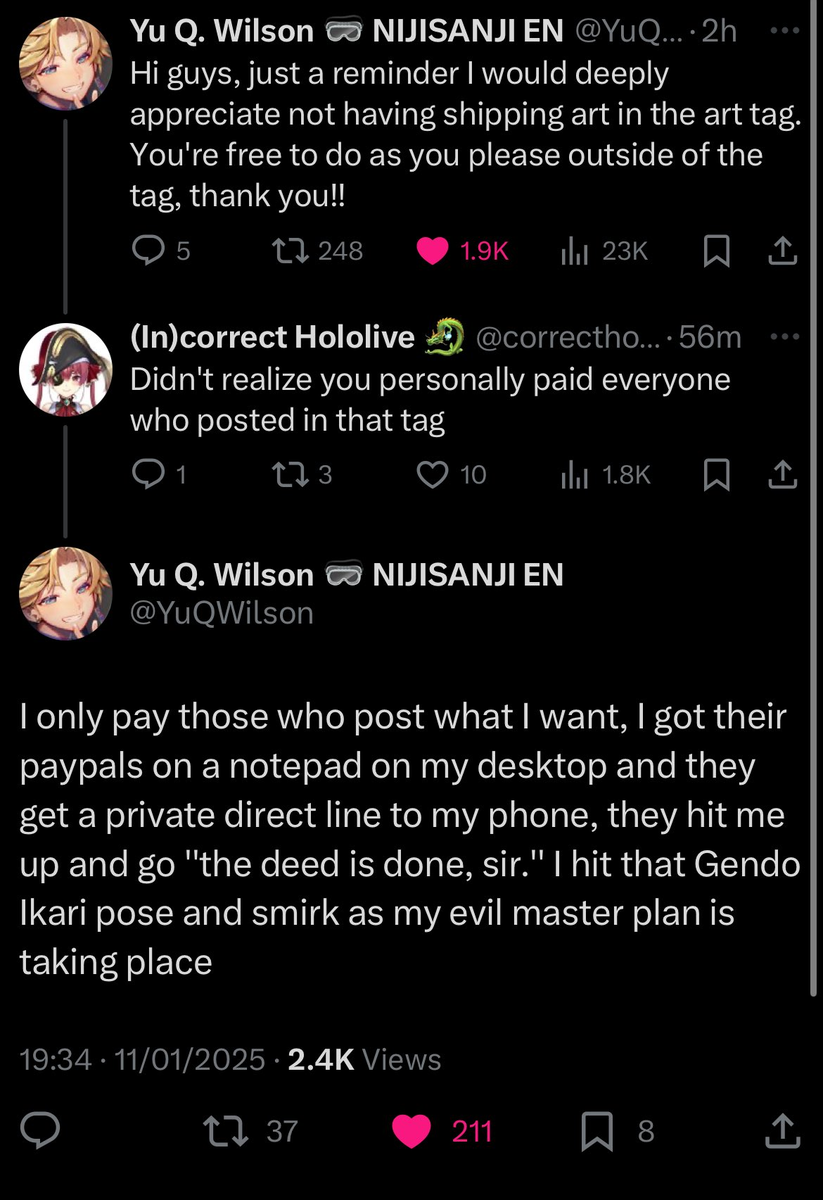Reply to Yu Q. Wilson's reminder tweet
The width and height of the screenshot is (823, 1200).
pyautogui.click(x=149, y=251)
